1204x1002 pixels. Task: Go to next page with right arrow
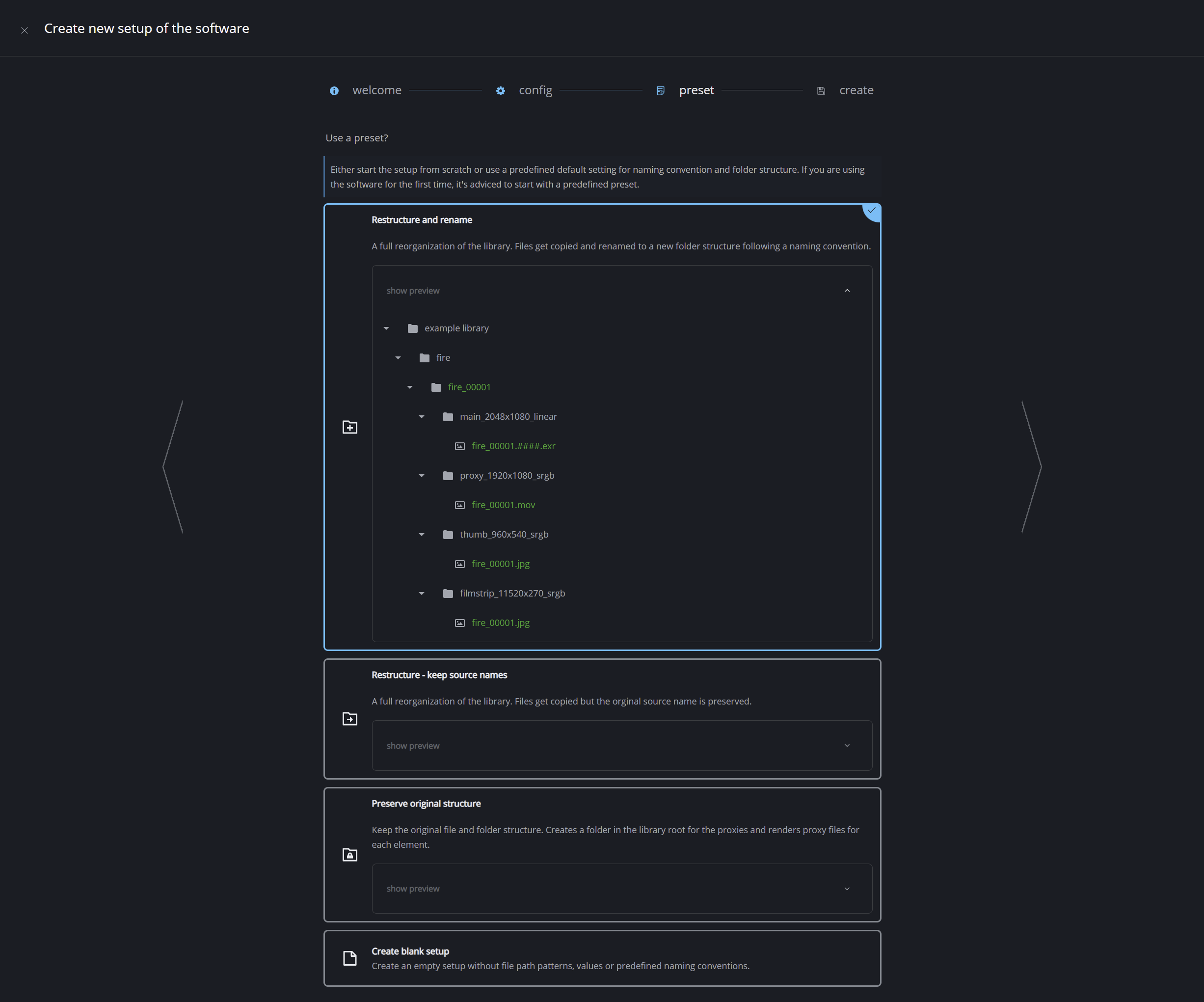coord(1031,467)
